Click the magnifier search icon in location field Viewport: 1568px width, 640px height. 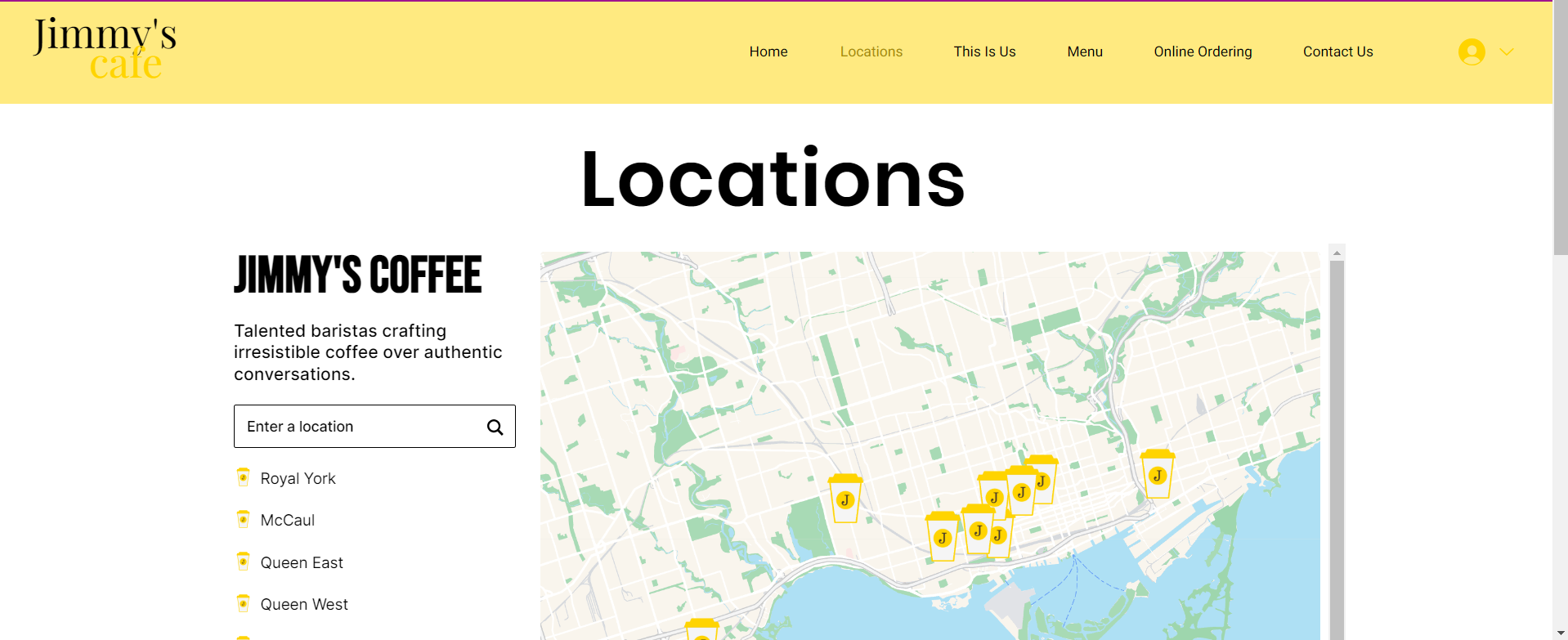[x=495, y=427]
